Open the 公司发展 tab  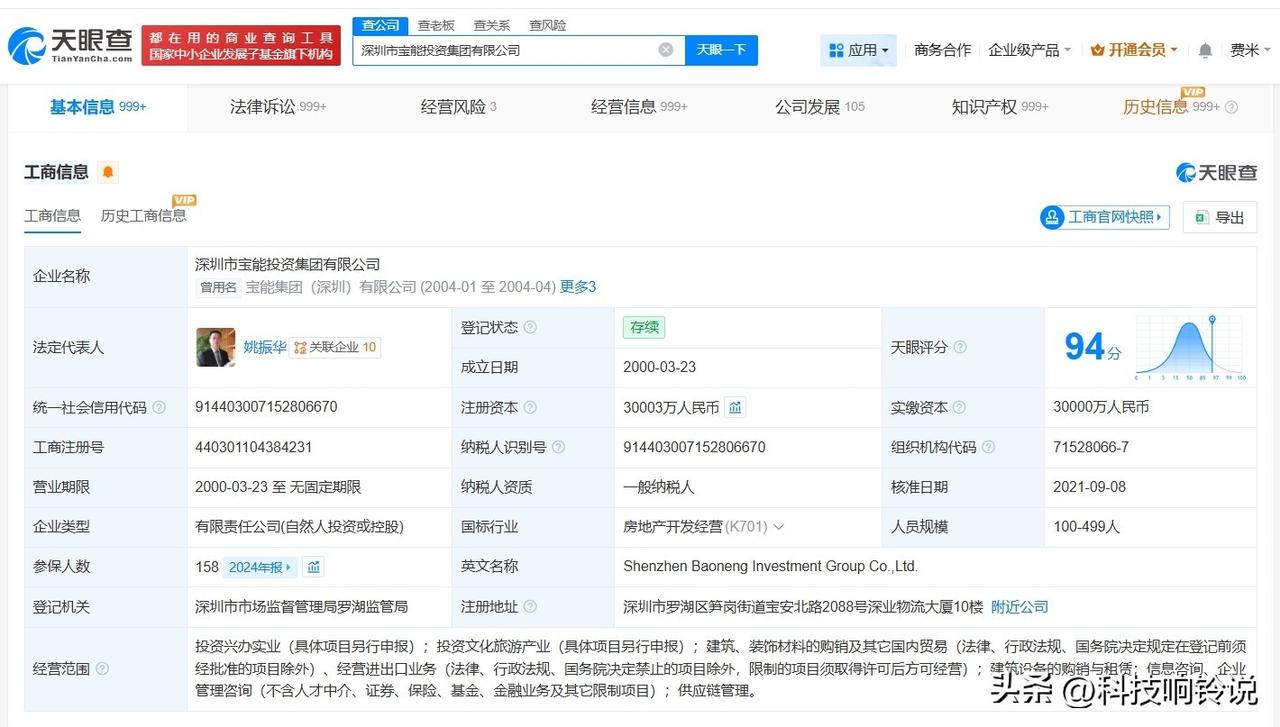point(820,107)
